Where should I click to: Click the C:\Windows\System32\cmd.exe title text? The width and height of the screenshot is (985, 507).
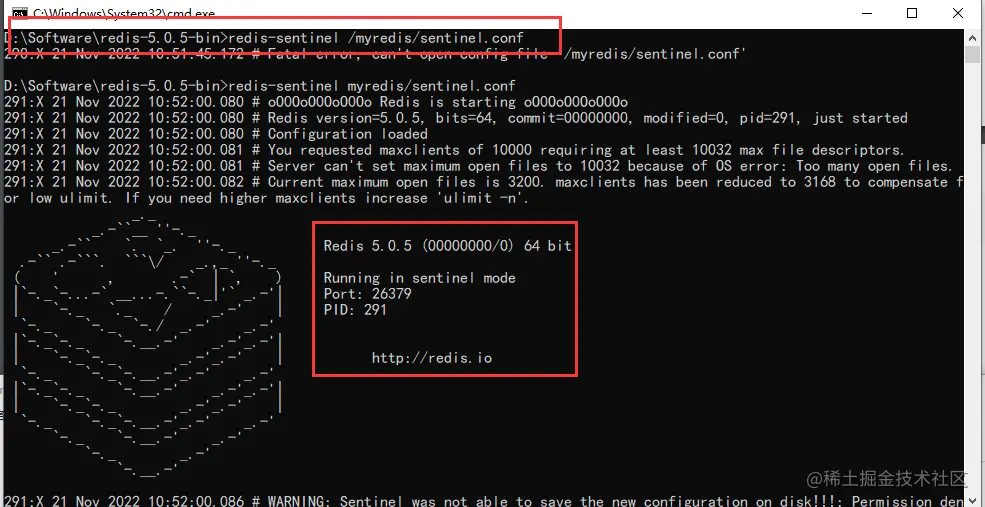[x=124, y=13]
